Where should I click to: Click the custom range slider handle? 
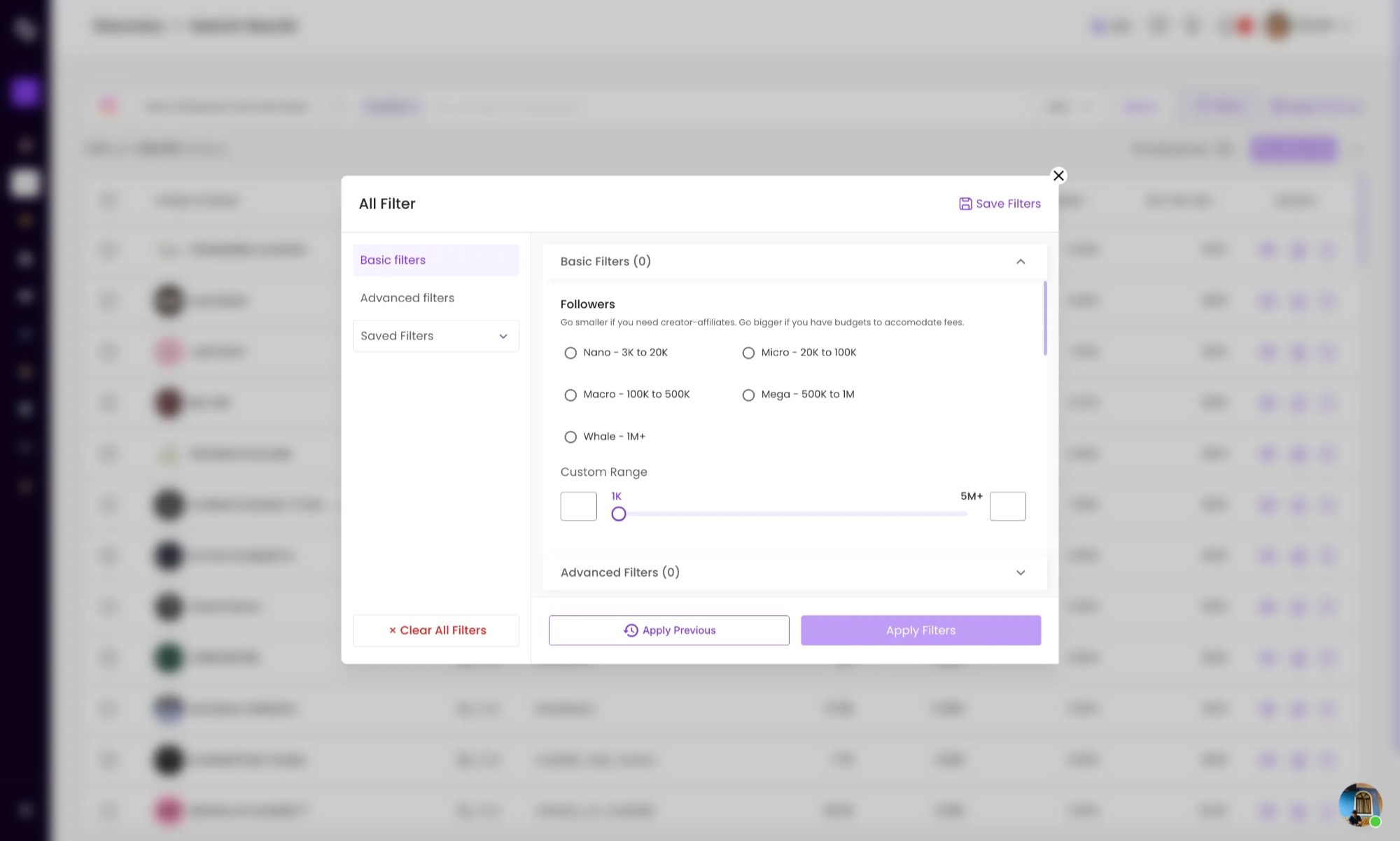pos(619,514)
